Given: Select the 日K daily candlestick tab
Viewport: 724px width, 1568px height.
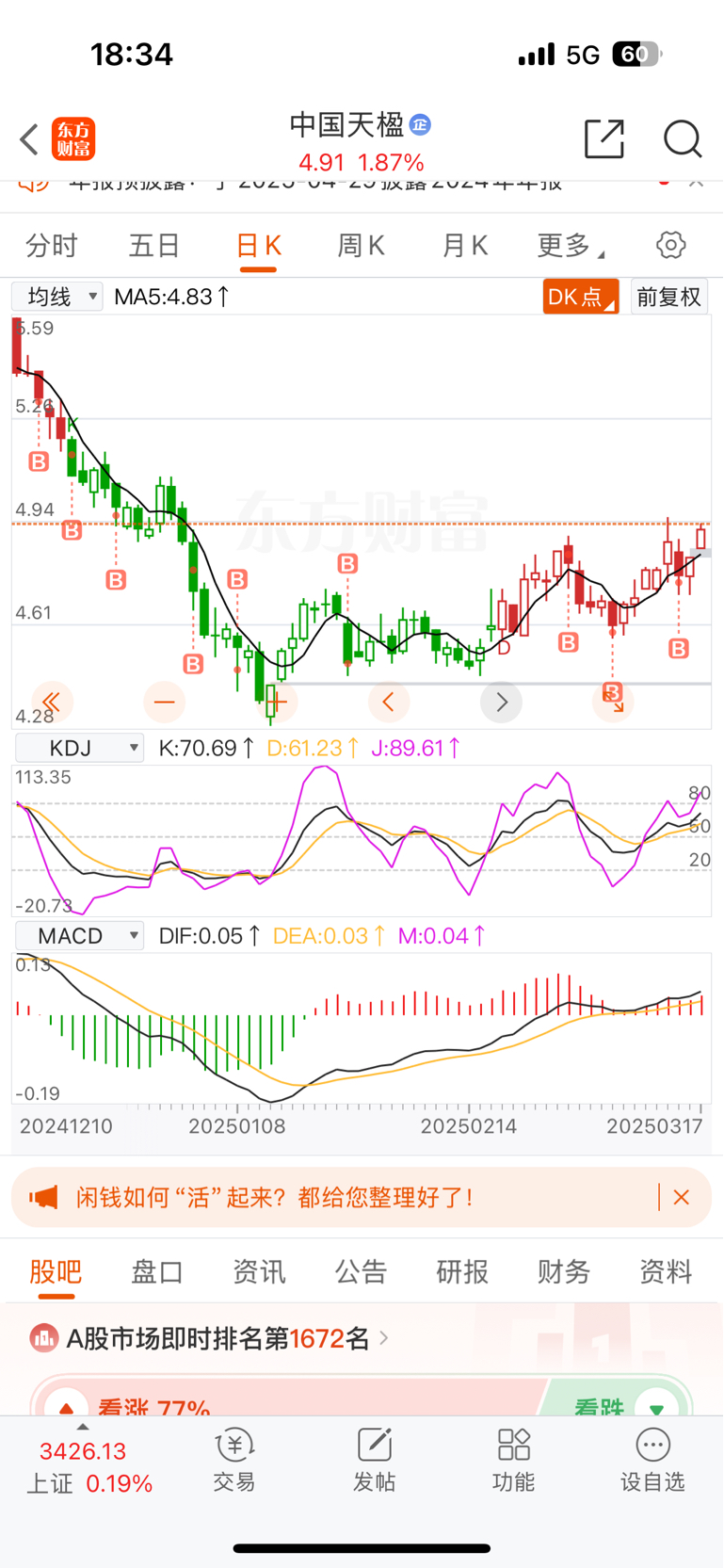Looking at the screenshot, I should coord(258,246).
